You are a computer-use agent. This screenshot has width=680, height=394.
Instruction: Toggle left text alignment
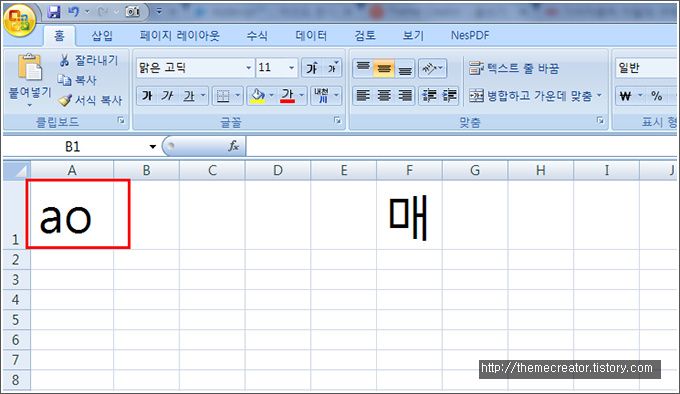pos(363,95)
